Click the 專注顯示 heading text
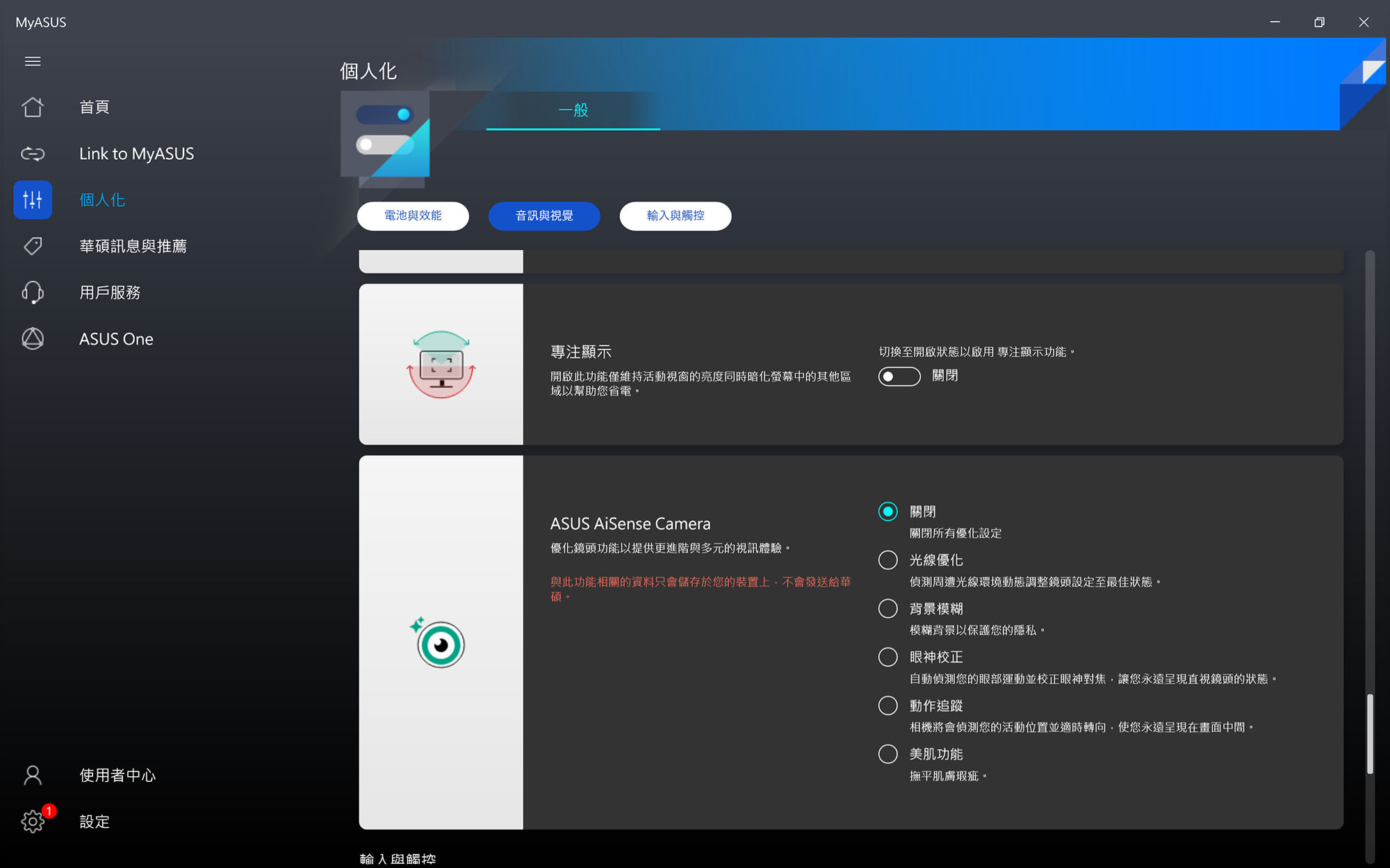This screenshot has width=1390, height=868. click(581, 352)
